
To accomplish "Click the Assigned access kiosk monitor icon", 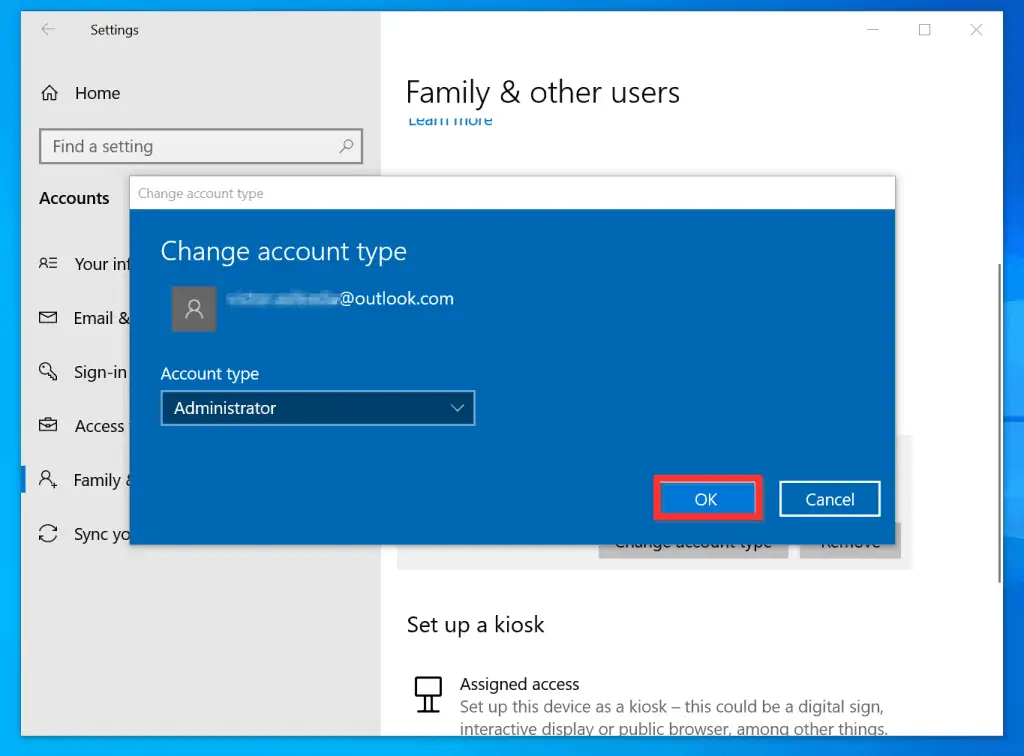I will click(x=428, y=693).
